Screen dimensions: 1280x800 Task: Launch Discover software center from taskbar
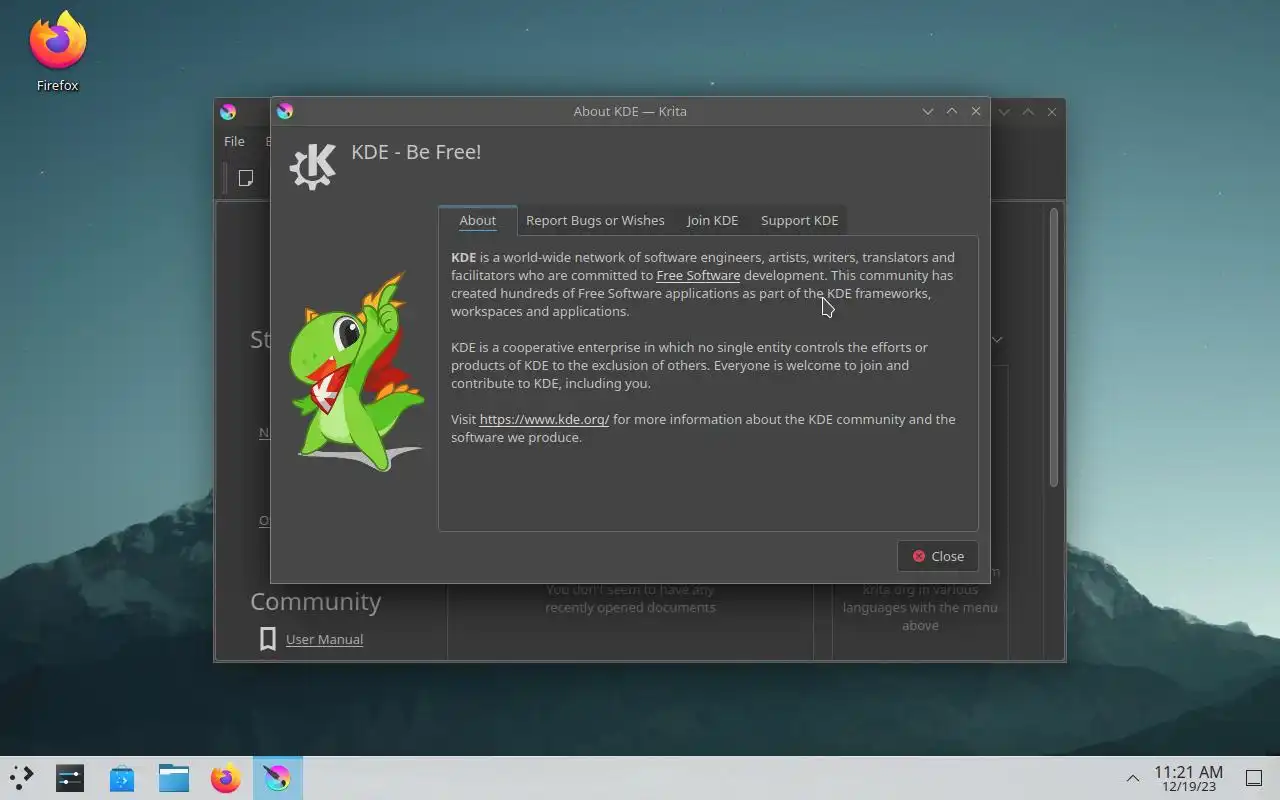(x=122, y=777)
